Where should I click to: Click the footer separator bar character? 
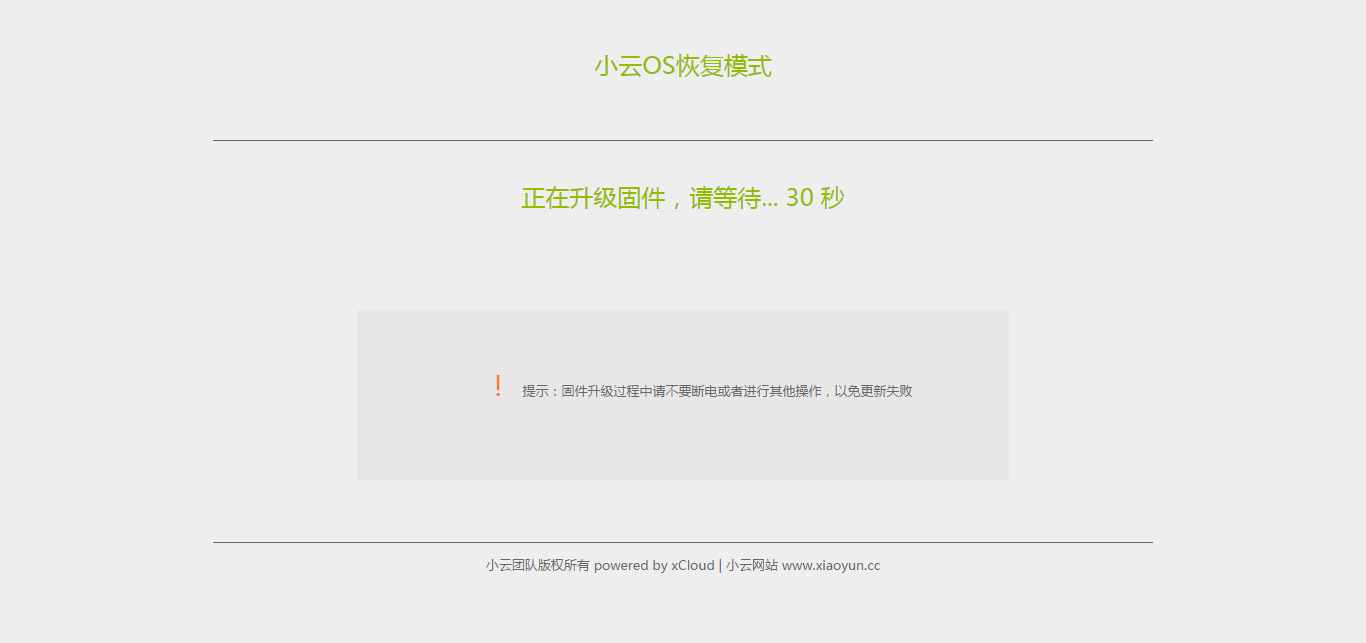[719, 565]
